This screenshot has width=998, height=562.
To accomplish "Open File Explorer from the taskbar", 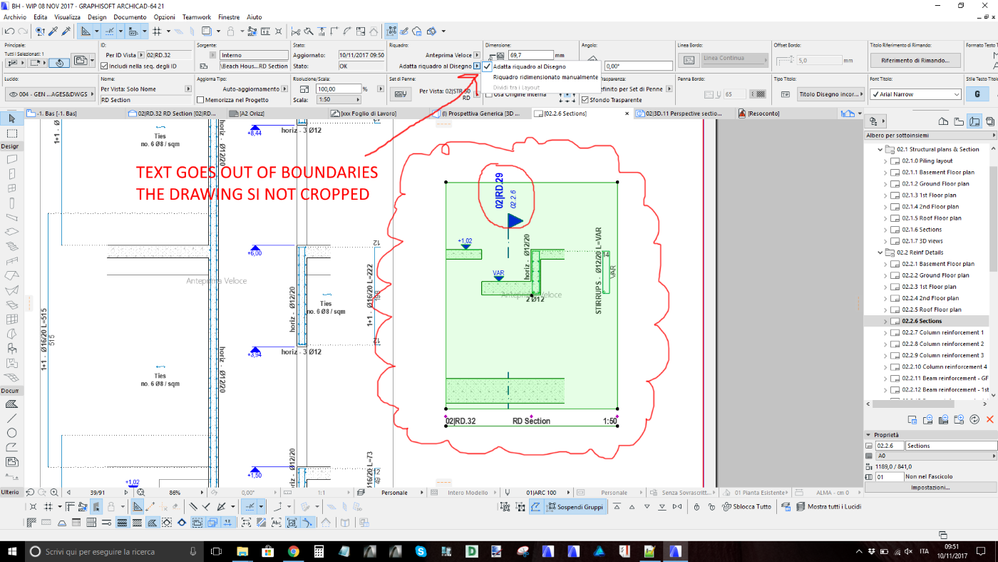I will [242, 551].
